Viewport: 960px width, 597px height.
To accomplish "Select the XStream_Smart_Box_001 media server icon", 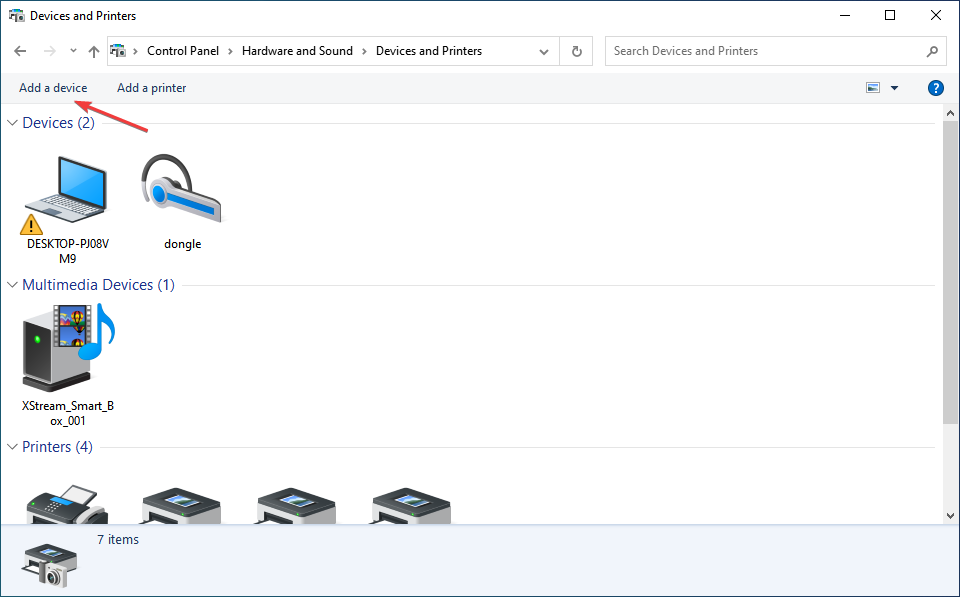I will tap(69, 347).
